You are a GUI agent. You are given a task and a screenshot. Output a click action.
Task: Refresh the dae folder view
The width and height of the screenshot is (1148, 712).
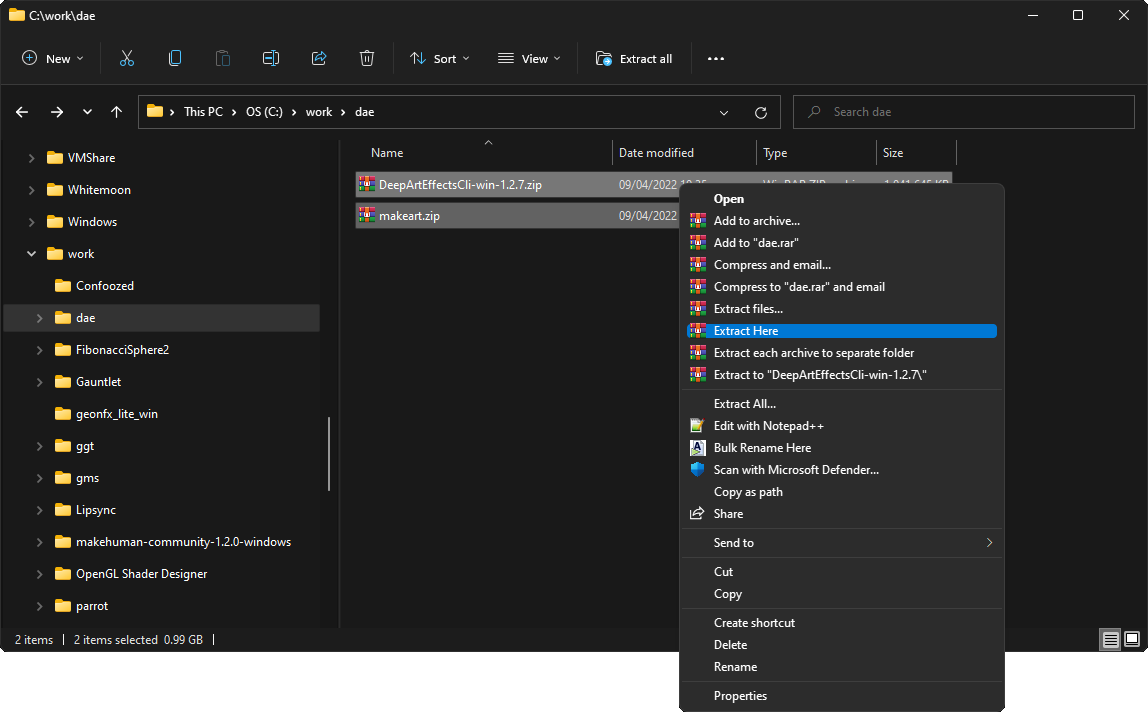[761, 112]
